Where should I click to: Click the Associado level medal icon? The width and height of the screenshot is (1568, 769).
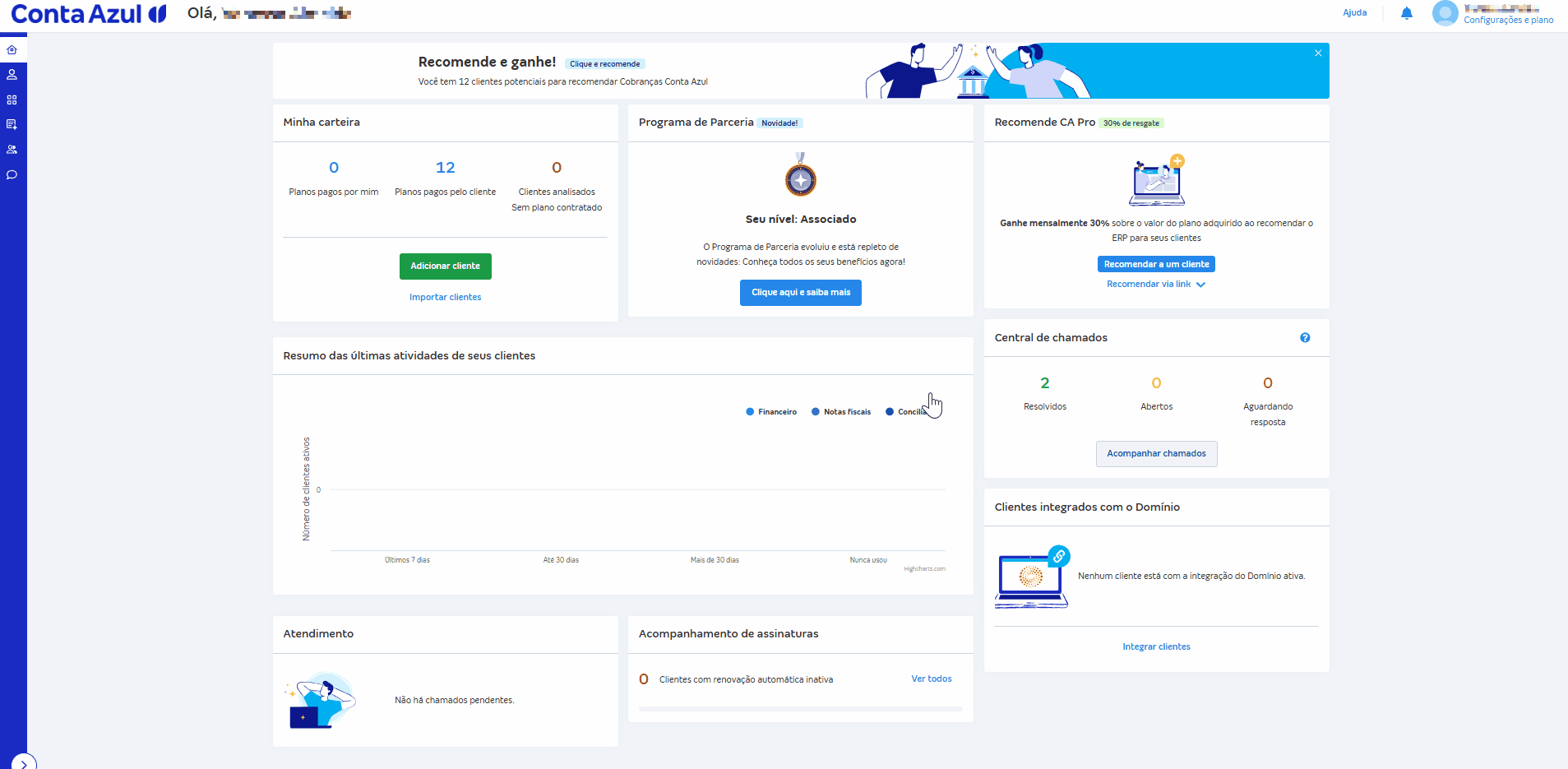(x=800, y=174)
